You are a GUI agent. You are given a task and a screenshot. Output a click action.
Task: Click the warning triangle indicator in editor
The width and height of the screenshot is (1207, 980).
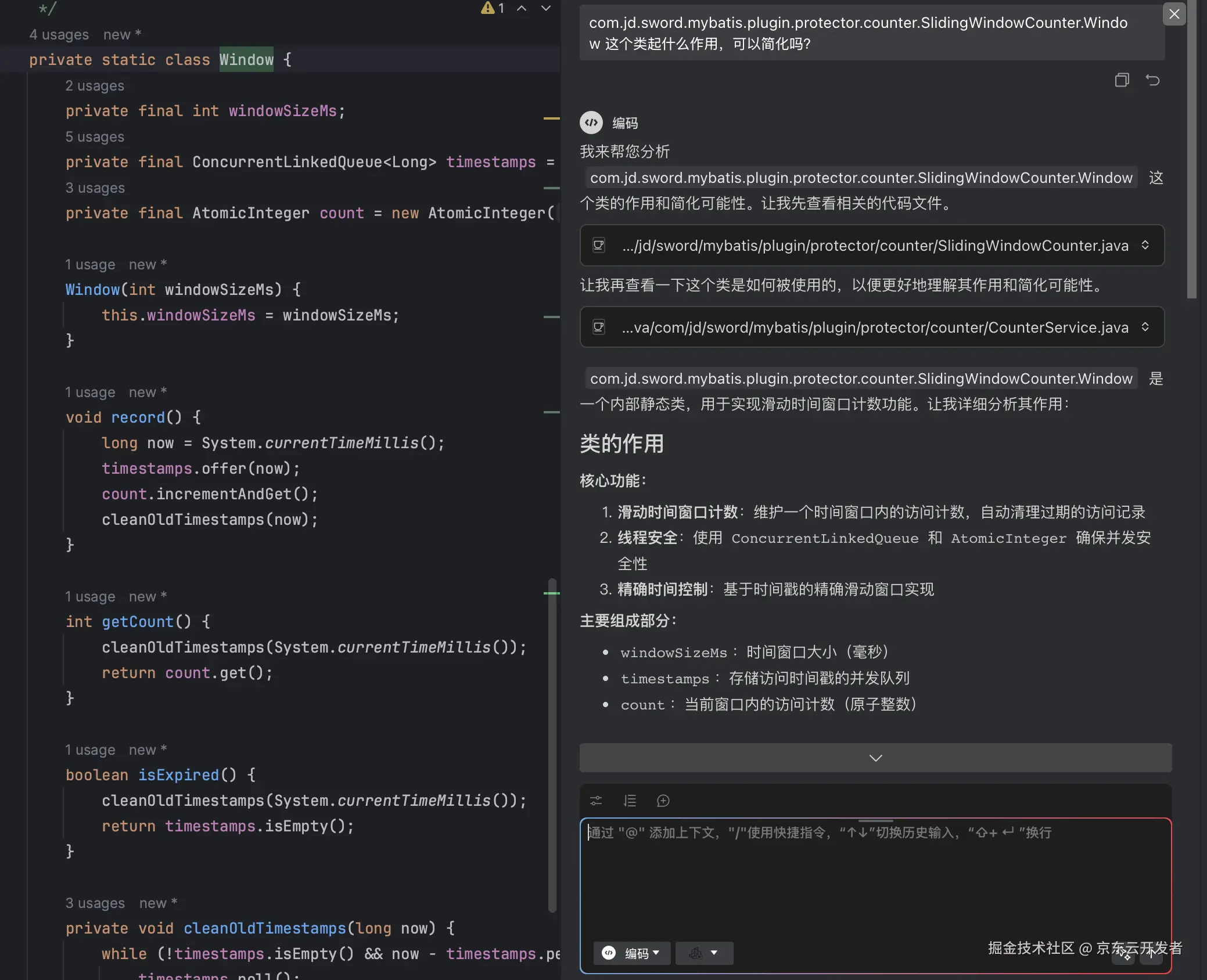[488, 8]
